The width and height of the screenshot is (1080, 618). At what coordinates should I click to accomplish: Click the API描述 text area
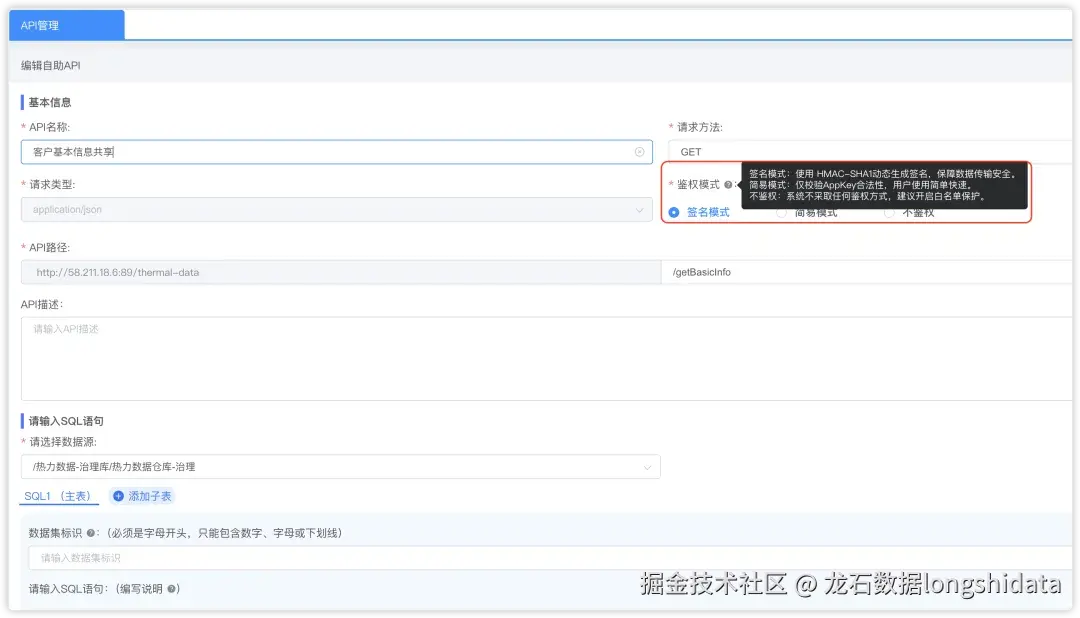(546, 358)
